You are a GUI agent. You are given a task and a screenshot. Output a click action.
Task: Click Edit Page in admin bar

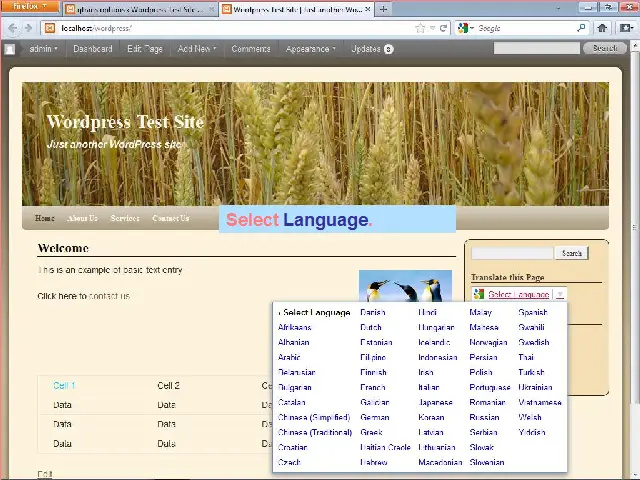click(x=144, y=49)
